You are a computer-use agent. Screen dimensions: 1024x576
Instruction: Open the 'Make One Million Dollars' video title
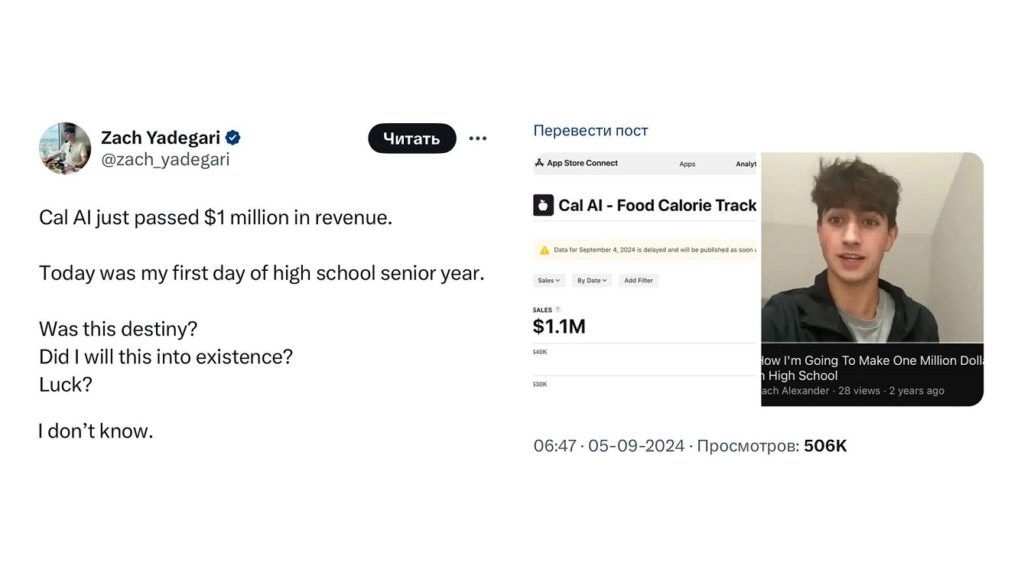872,368
